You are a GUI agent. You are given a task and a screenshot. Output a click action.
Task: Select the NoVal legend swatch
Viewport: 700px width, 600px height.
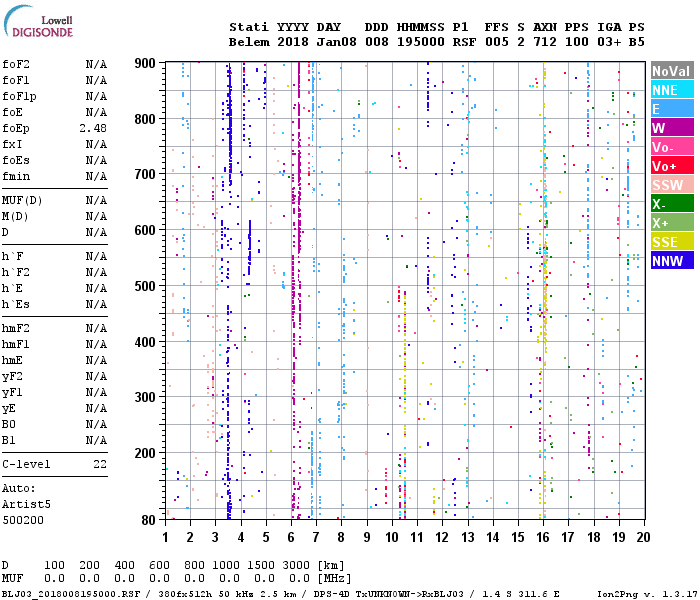[x=672, y=71]
